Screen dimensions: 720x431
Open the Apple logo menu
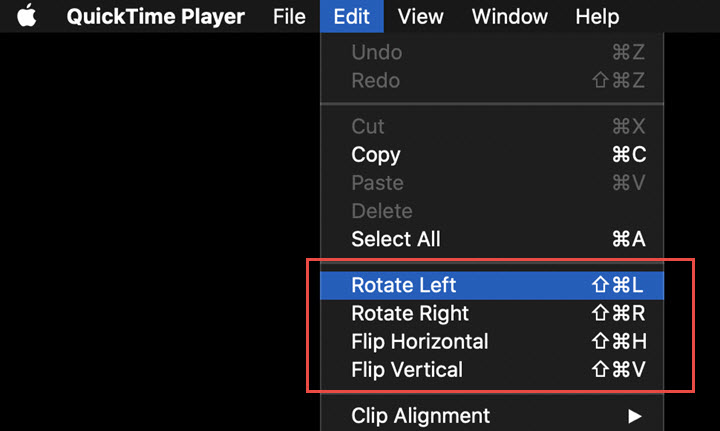click(26, 17)
